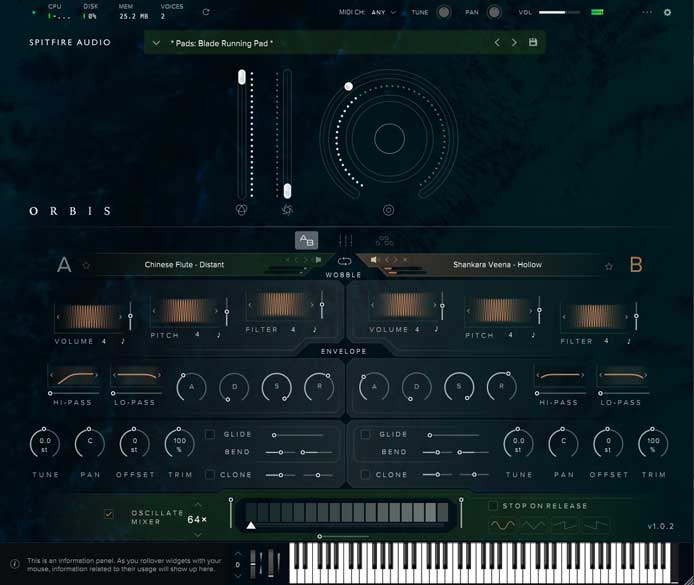Click the B layer letter
694x585 pixels.
click(x=636, y=265)
